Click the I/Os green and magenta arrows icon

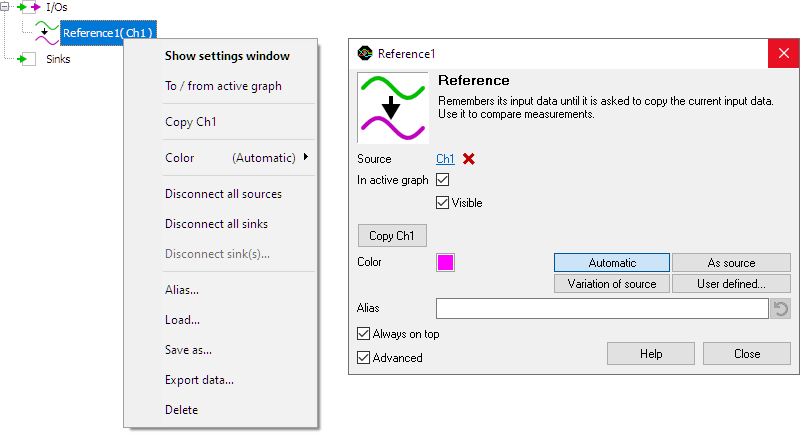point(29,7)
